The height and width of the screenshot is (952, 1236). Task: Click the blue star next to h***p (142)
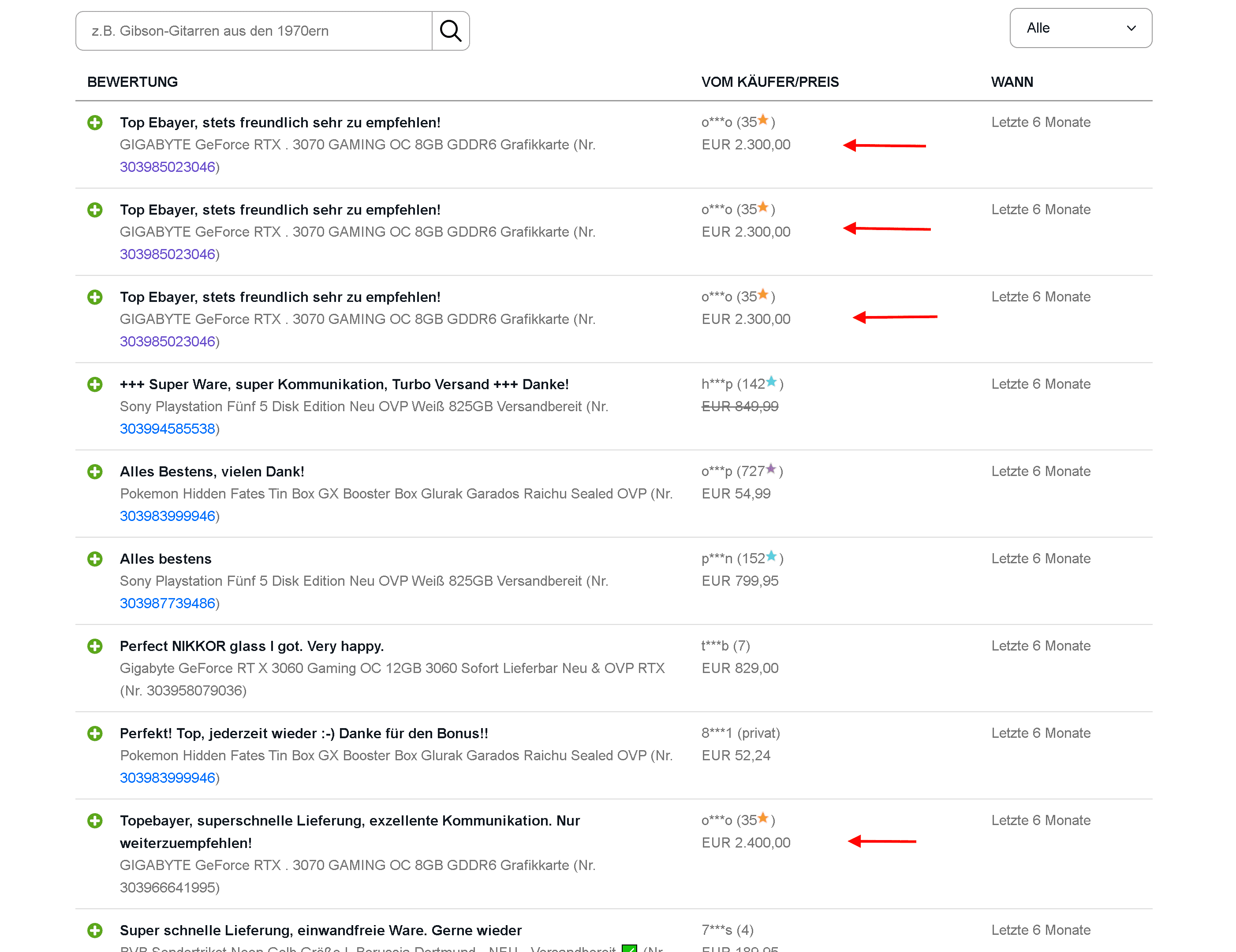[x=771, y=382]
